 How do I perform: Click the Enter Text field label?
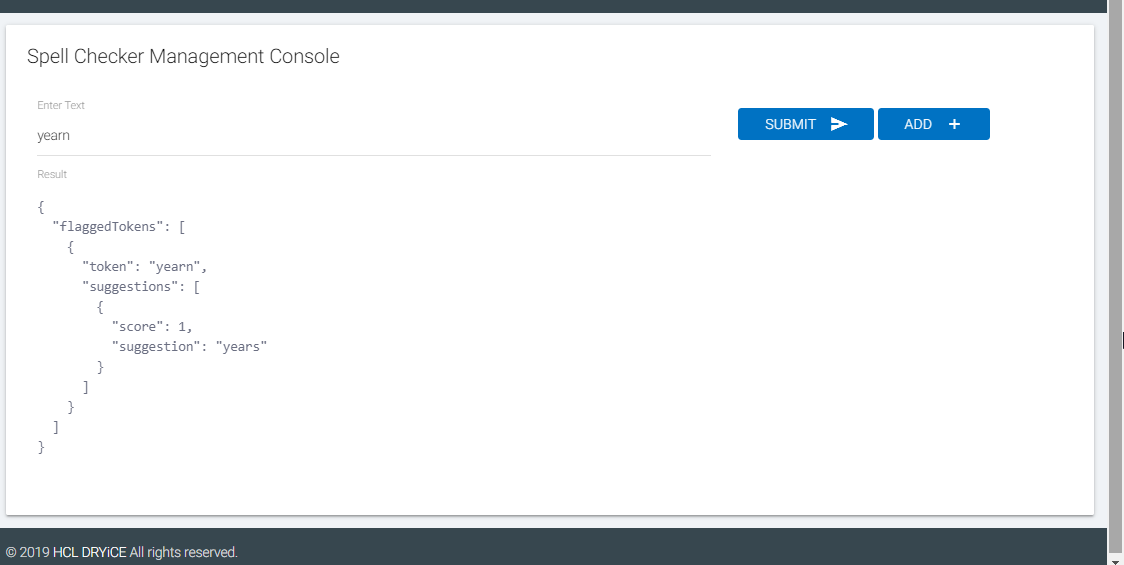(x=61, y=105)
